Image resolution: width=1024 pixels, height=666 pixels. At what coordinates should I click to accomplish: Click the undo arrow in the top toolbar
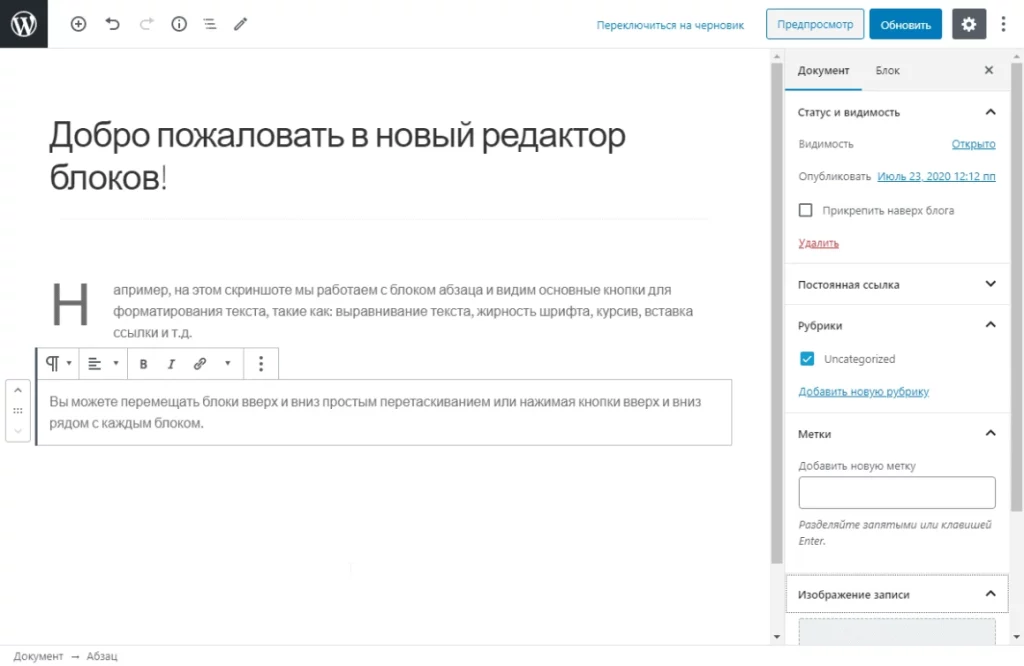coord(110,24)
